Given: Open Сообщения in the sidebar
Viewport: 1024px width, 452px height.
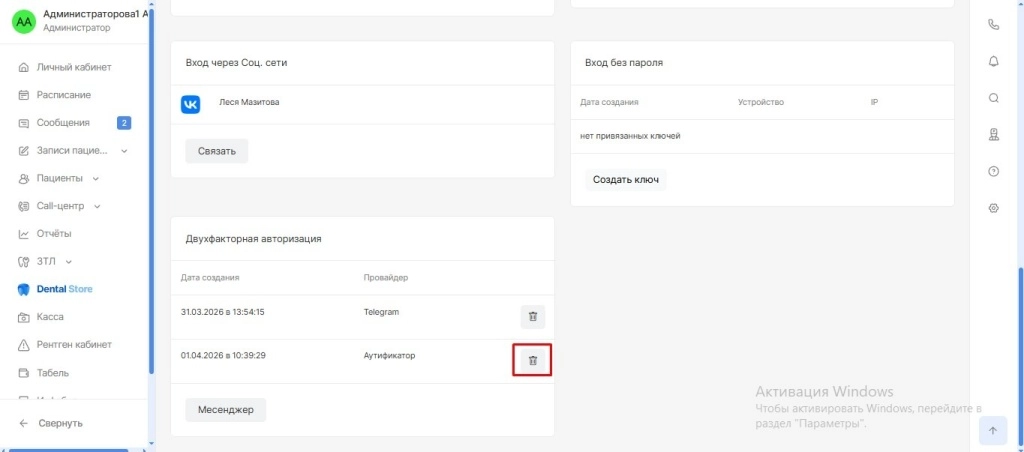Looking at the screenshot, I should (63, 123).
